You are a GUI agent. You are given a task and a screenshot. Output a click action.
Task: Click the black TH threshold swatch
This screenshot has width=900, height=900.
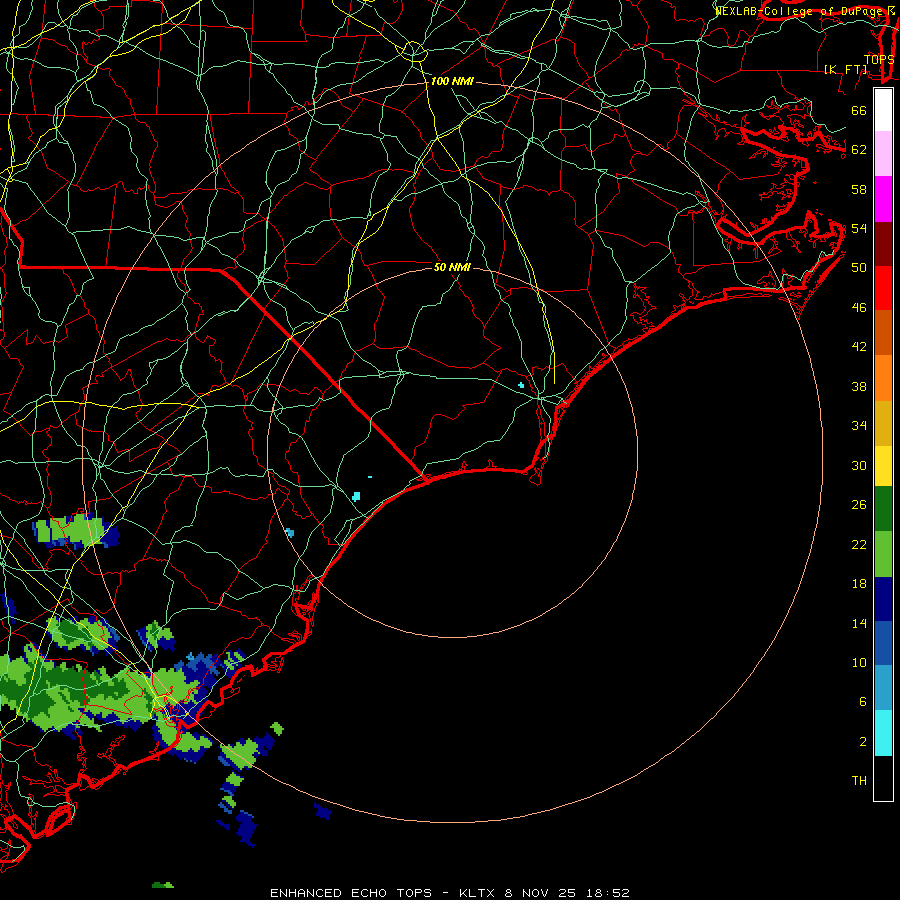[883, 777]
